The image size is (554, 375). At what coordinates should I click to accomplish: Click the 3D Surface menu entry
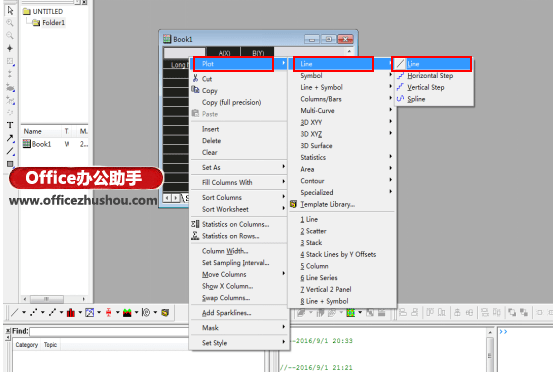click(x=342, y=146)
